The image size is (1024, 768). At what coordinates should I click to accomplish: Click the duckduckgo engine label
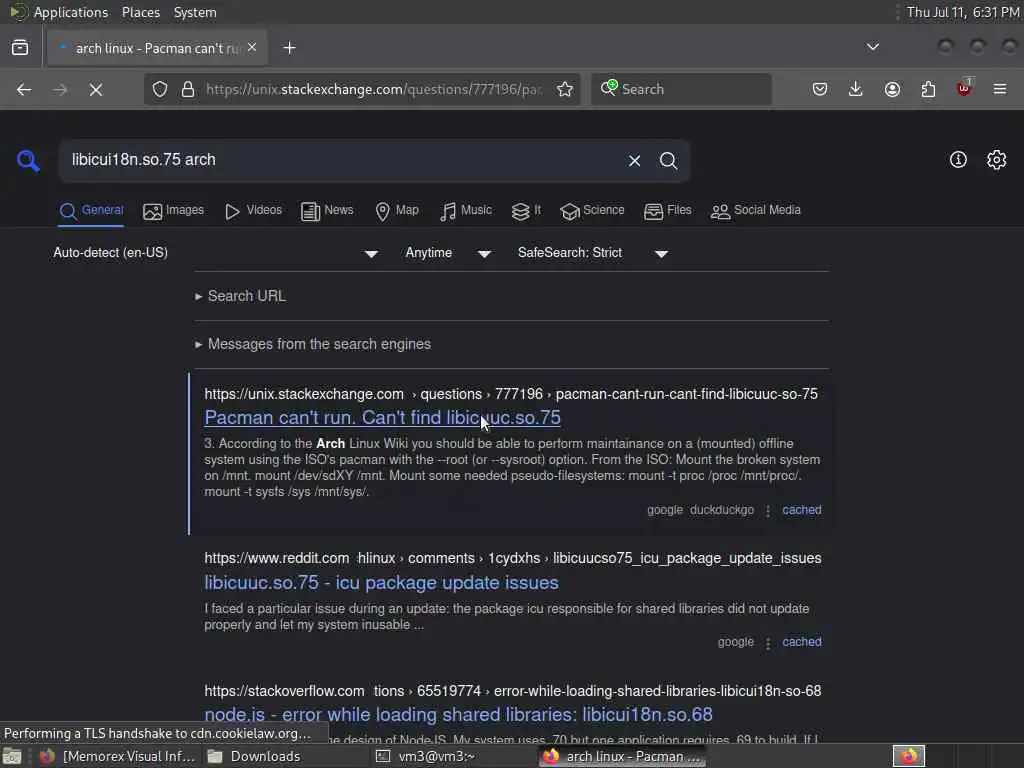722,510
